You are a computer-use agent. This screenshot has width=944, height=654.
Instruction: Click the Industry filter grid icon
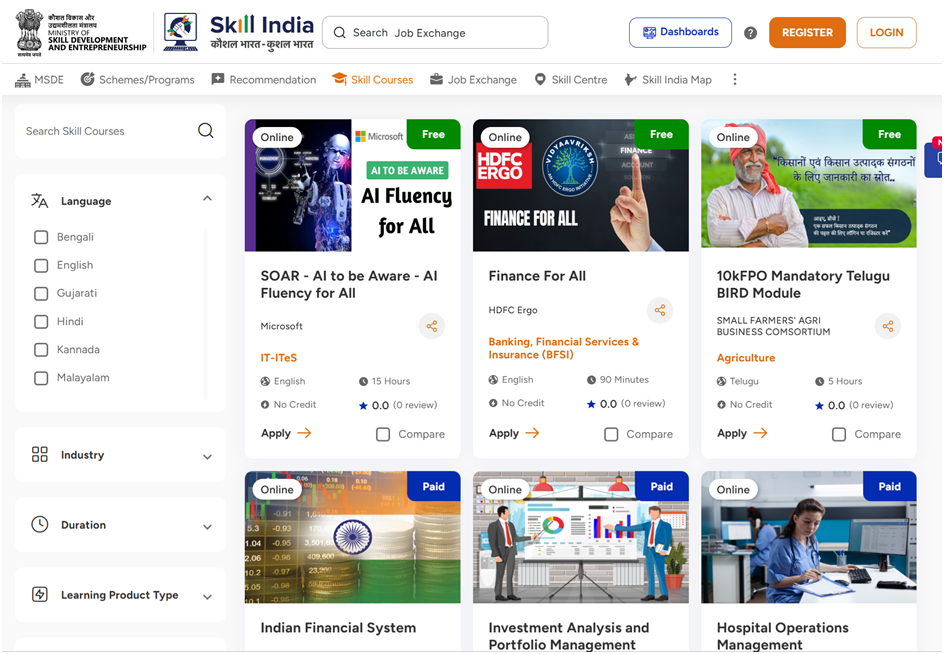[40, 454]
